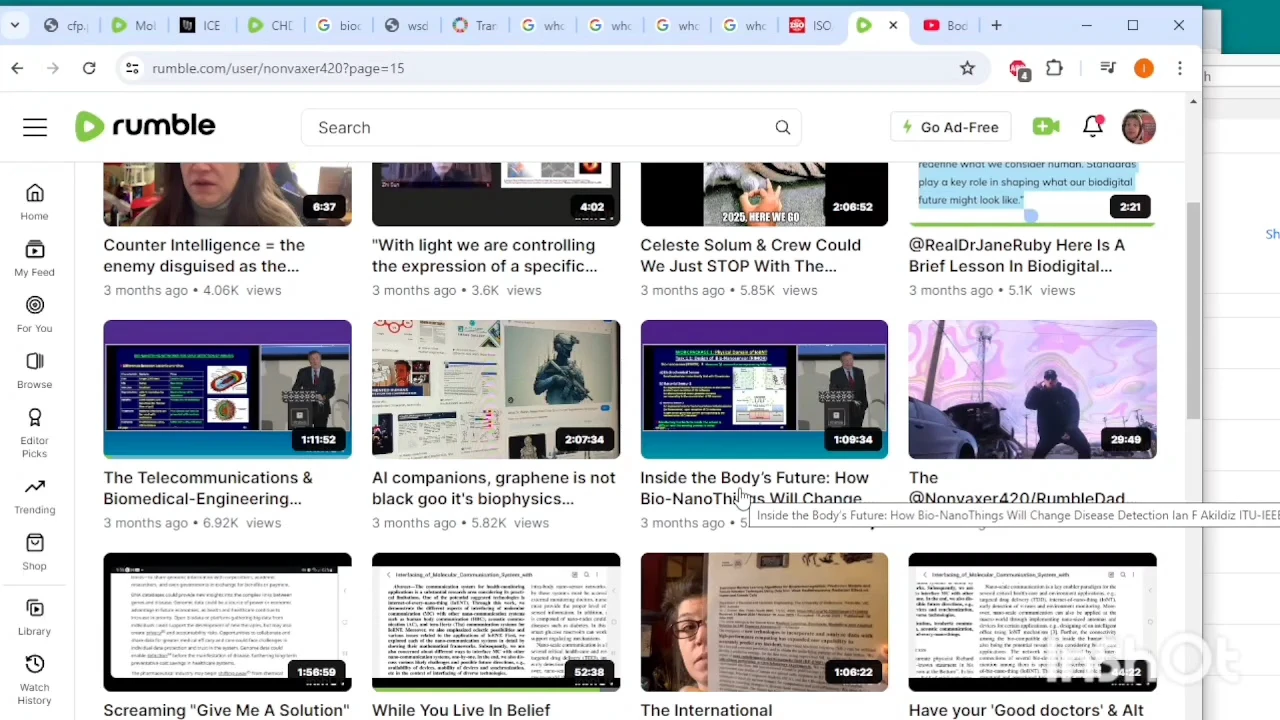The height and width of the screenshot is (720, 1280).
Task: Click the Rumble logo
Action: [146, 126]
